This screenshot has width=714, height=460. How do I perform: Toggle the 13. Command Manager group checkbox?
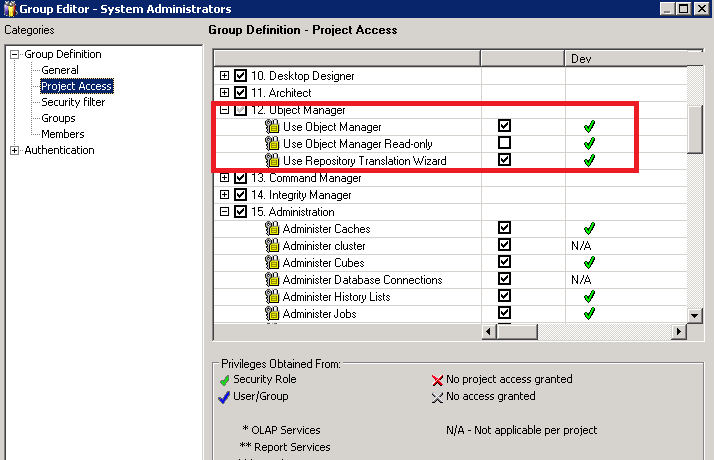pos(240,178)
